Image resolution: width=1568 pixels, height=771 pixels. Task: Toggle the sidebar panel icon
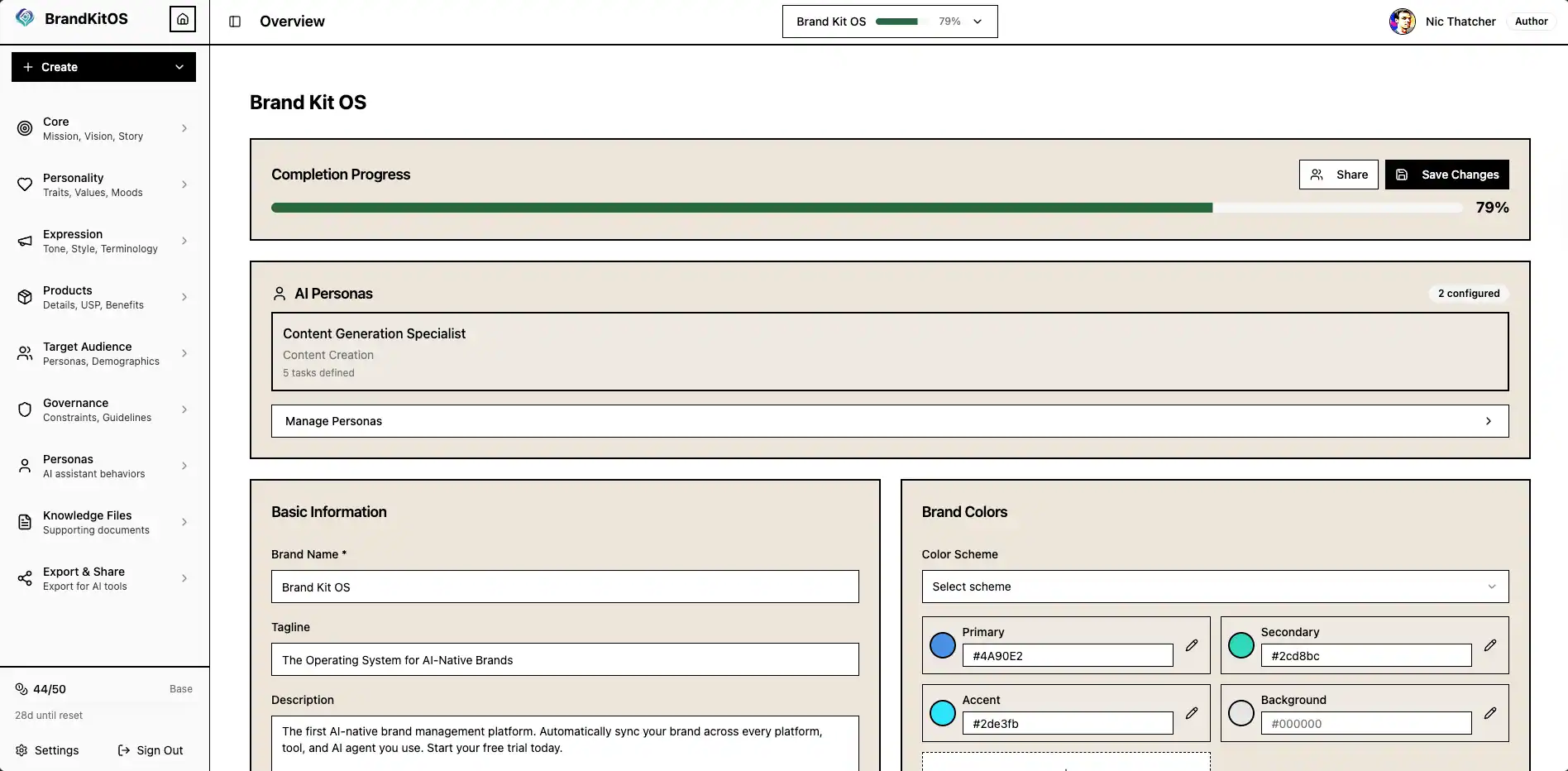pos(235,22)
